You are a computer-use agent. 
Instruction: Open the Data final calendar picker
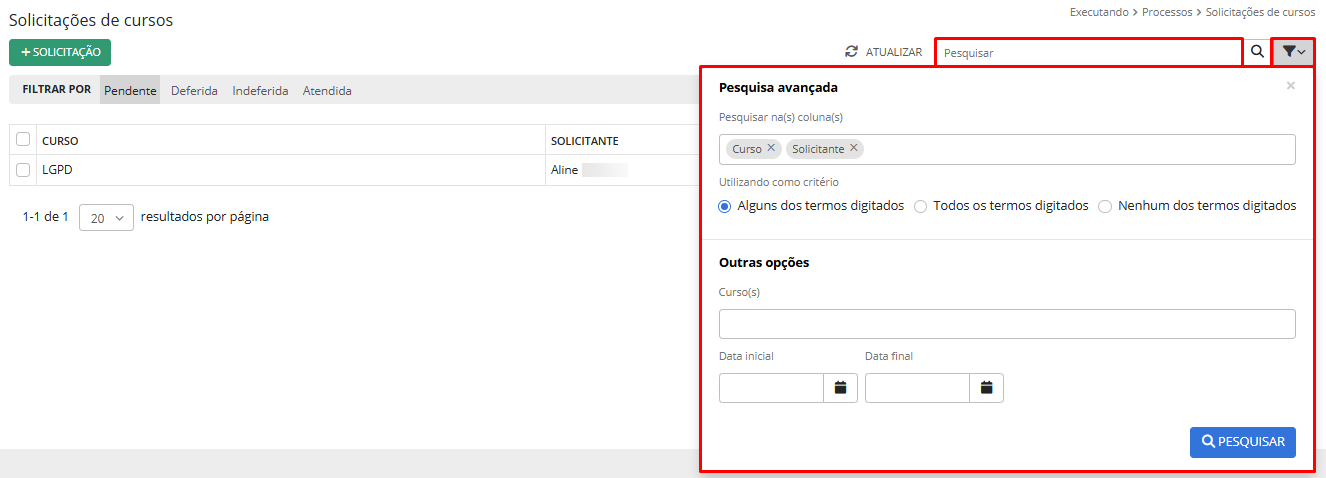coord(986,388)
